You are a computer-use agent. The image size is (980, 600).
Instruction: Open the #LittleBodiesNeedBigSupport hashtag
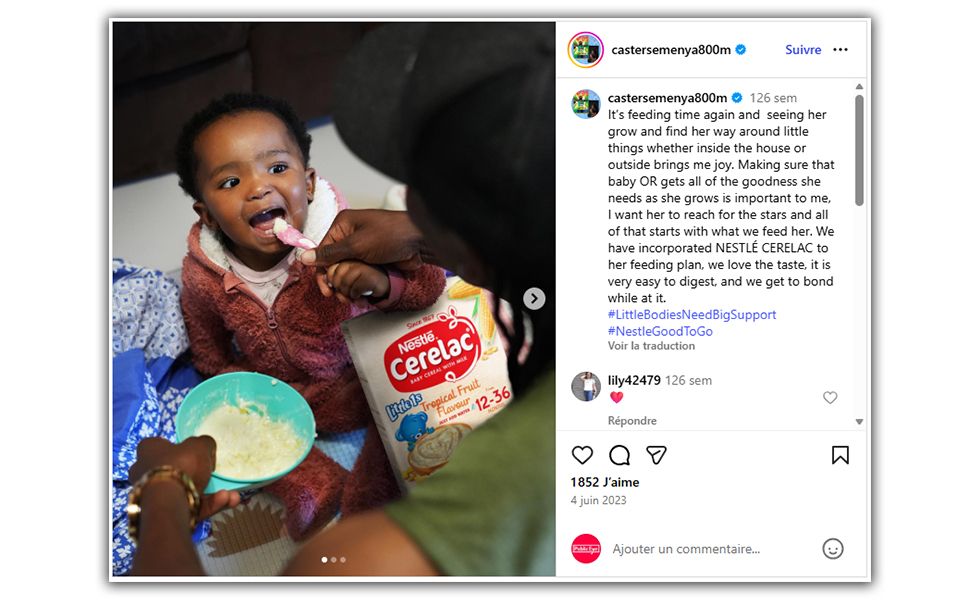(692, 314)
